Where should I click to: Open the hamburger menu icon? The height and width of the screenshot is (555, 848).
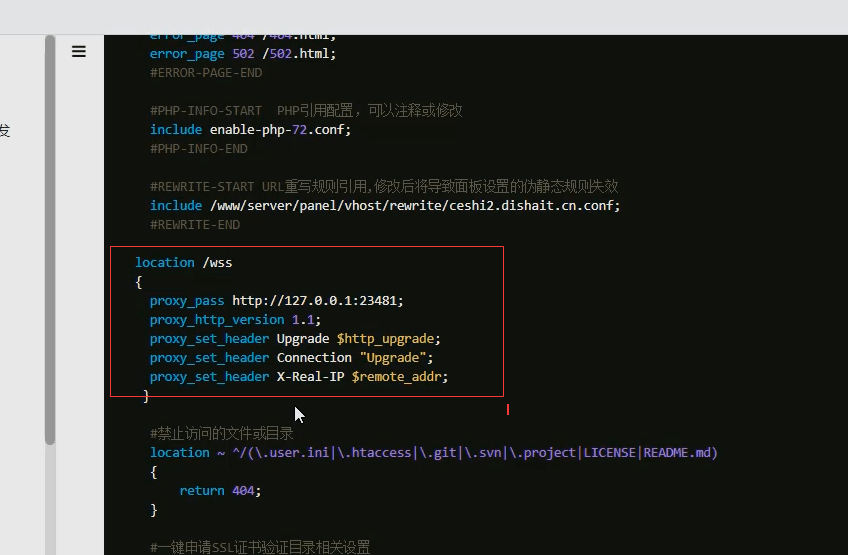[79, 51]
